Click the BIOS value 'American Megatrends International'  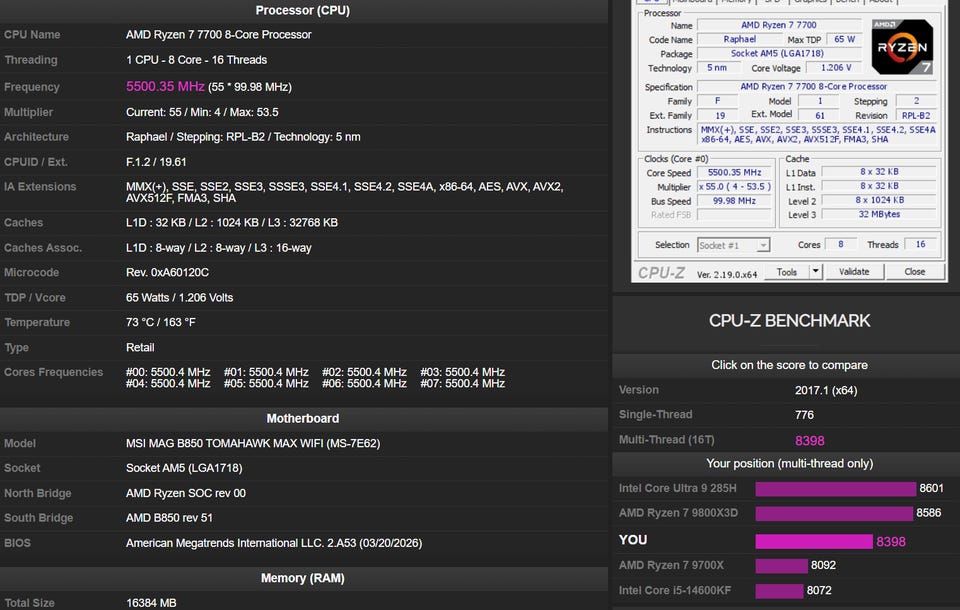(x=274, y=543)
